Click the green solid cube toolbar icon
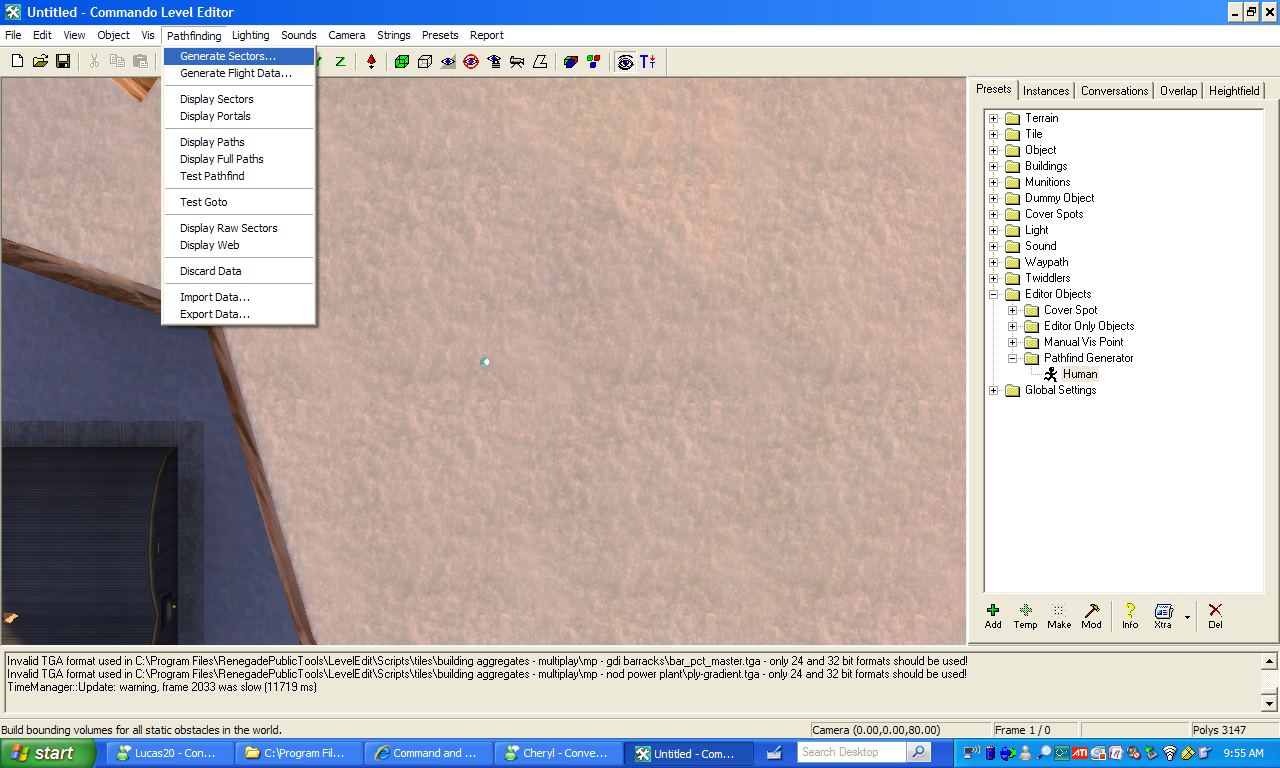 click(x=402, y=61)
